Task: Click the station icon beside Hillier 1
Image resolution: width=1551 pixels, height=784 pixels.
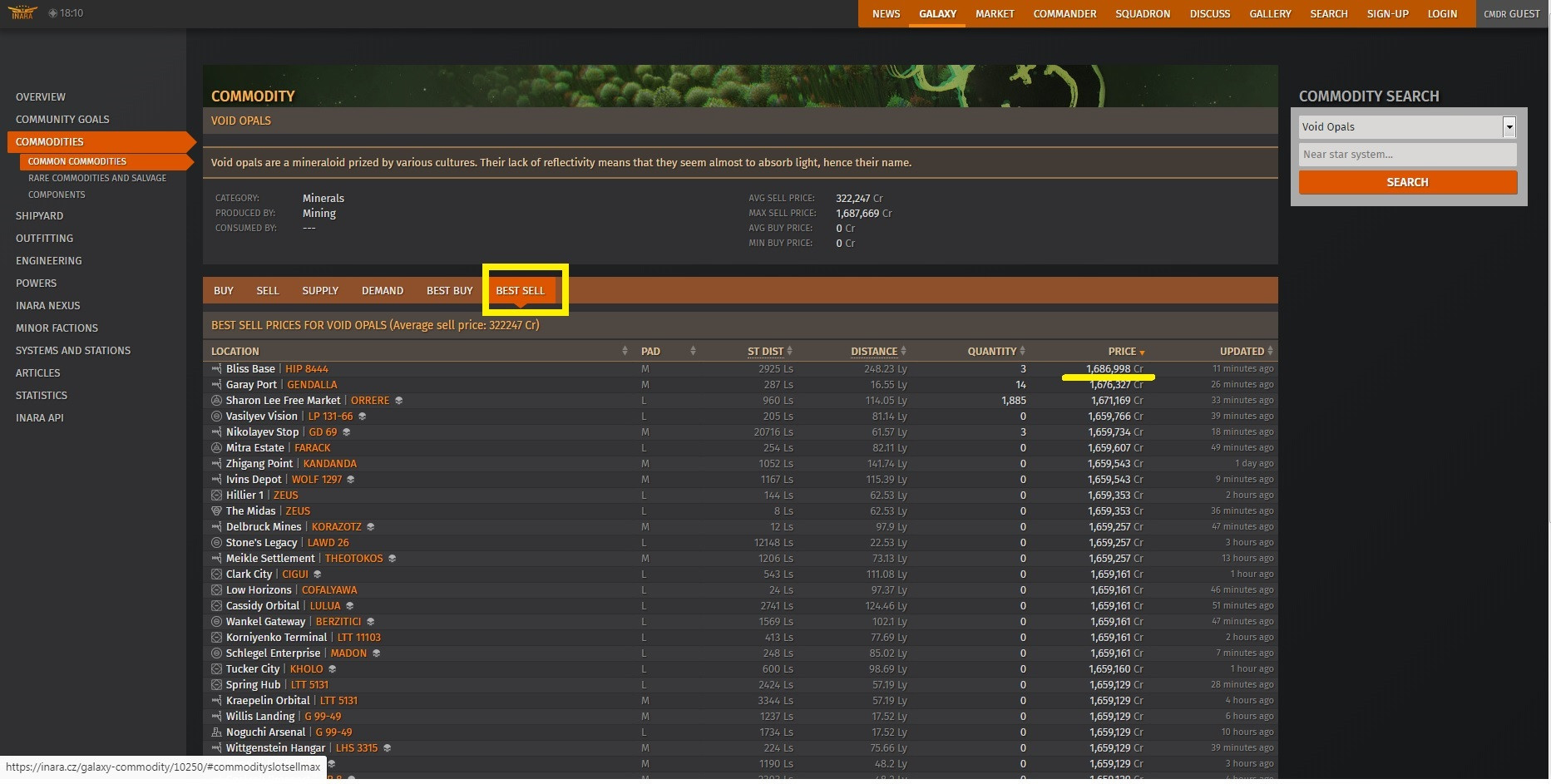Action: click(x=216, y=496)
